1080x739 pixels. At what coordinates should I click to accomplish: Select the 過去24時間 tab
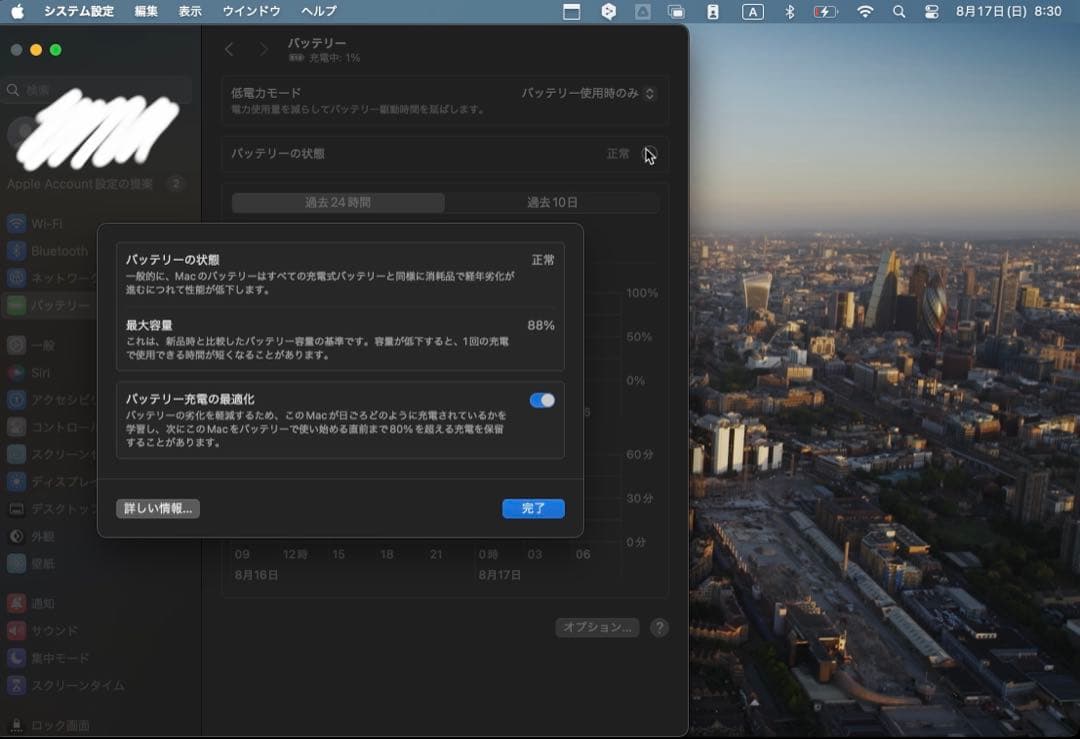click(x=338, y=202)
